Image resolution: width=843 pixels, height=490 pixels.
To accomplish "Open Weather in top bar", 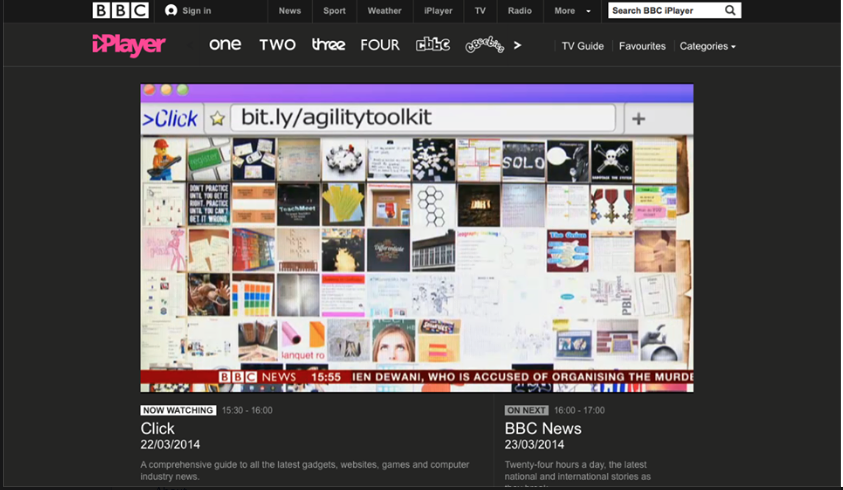I will coord(384,11).
